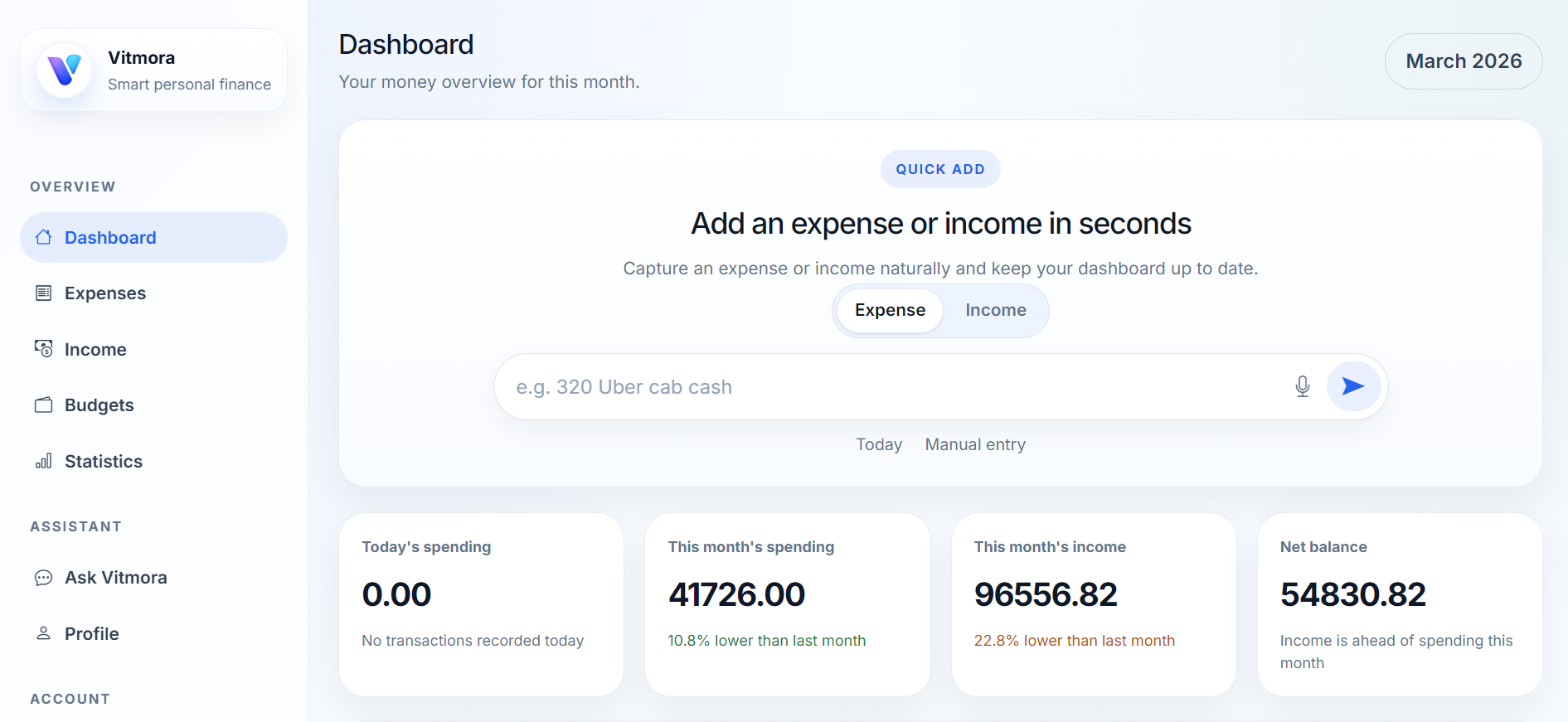Click the Income coin icon in sidebar
Image resolution: width=1568 pixels, height=722 pixels.
coord(44,349)
